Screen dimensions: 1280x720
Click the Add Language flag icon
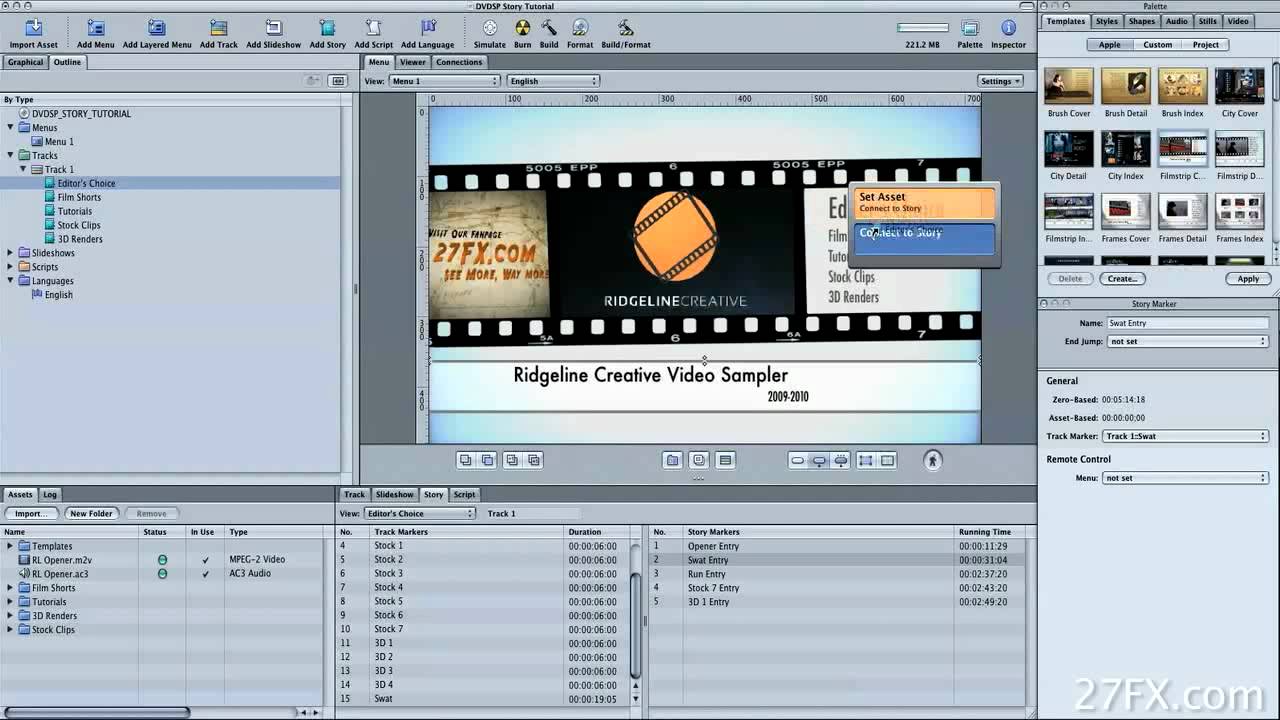tap(428, 28)
